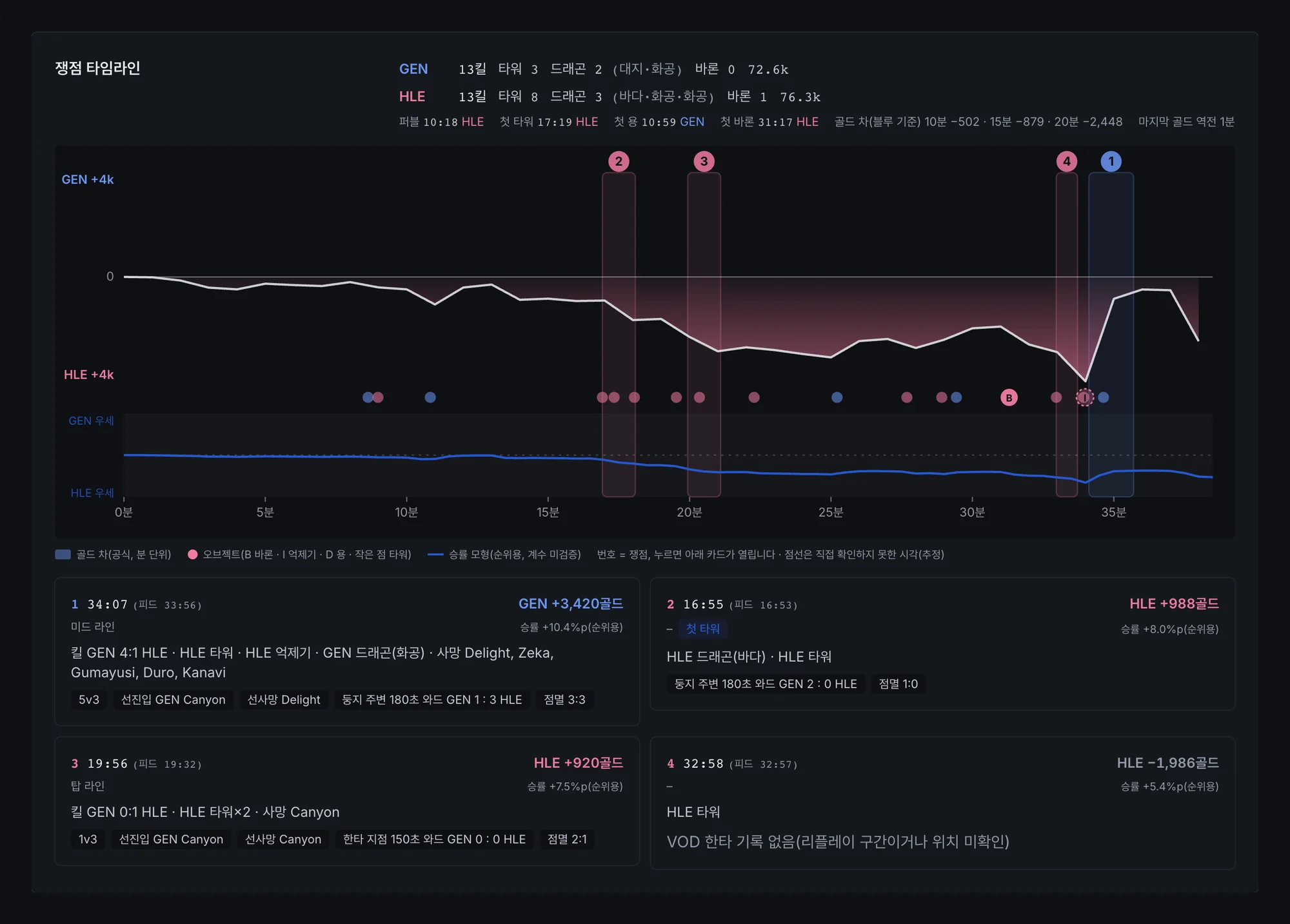
Task: Click the '1v3' tag
Action: [88, 839]
